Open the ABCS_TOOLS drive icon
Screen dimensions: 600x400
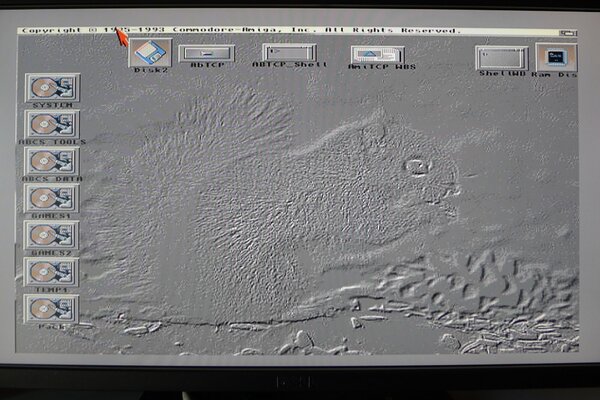point(52,124)
